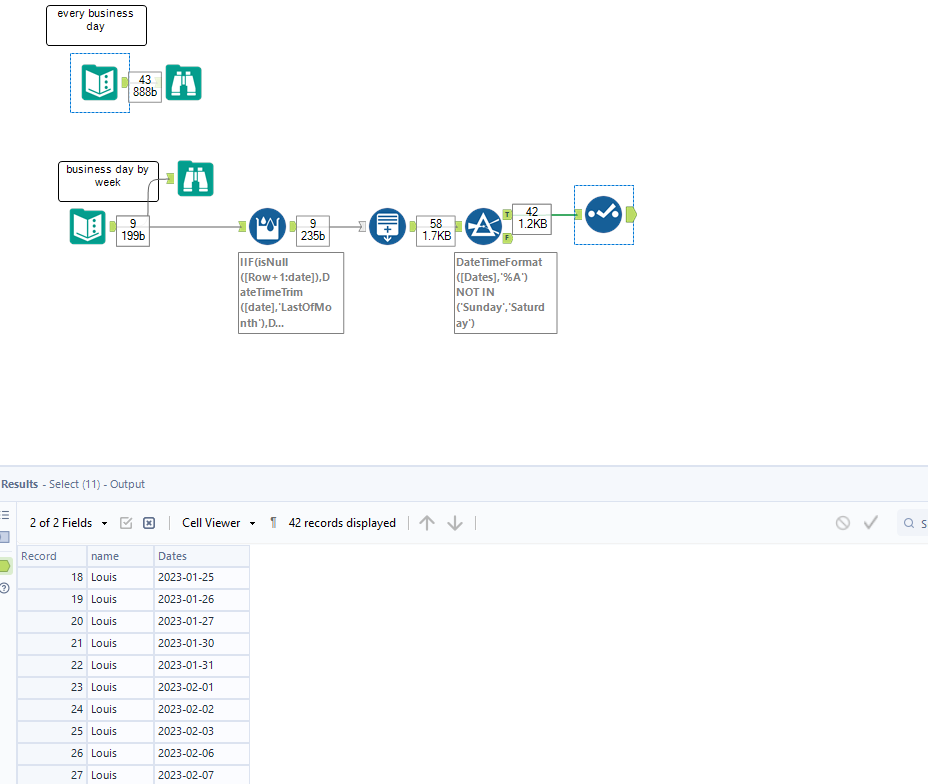This screenshot has height=784, width=928.
Task: Click the select-all fields checkbox in Results toolbar
Action: point(126,522)
